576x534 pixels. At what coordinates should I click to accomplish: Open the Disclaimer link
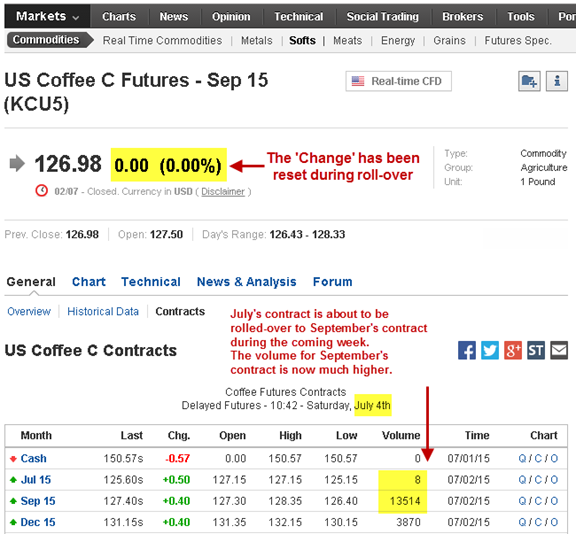(x=223, y=192)
